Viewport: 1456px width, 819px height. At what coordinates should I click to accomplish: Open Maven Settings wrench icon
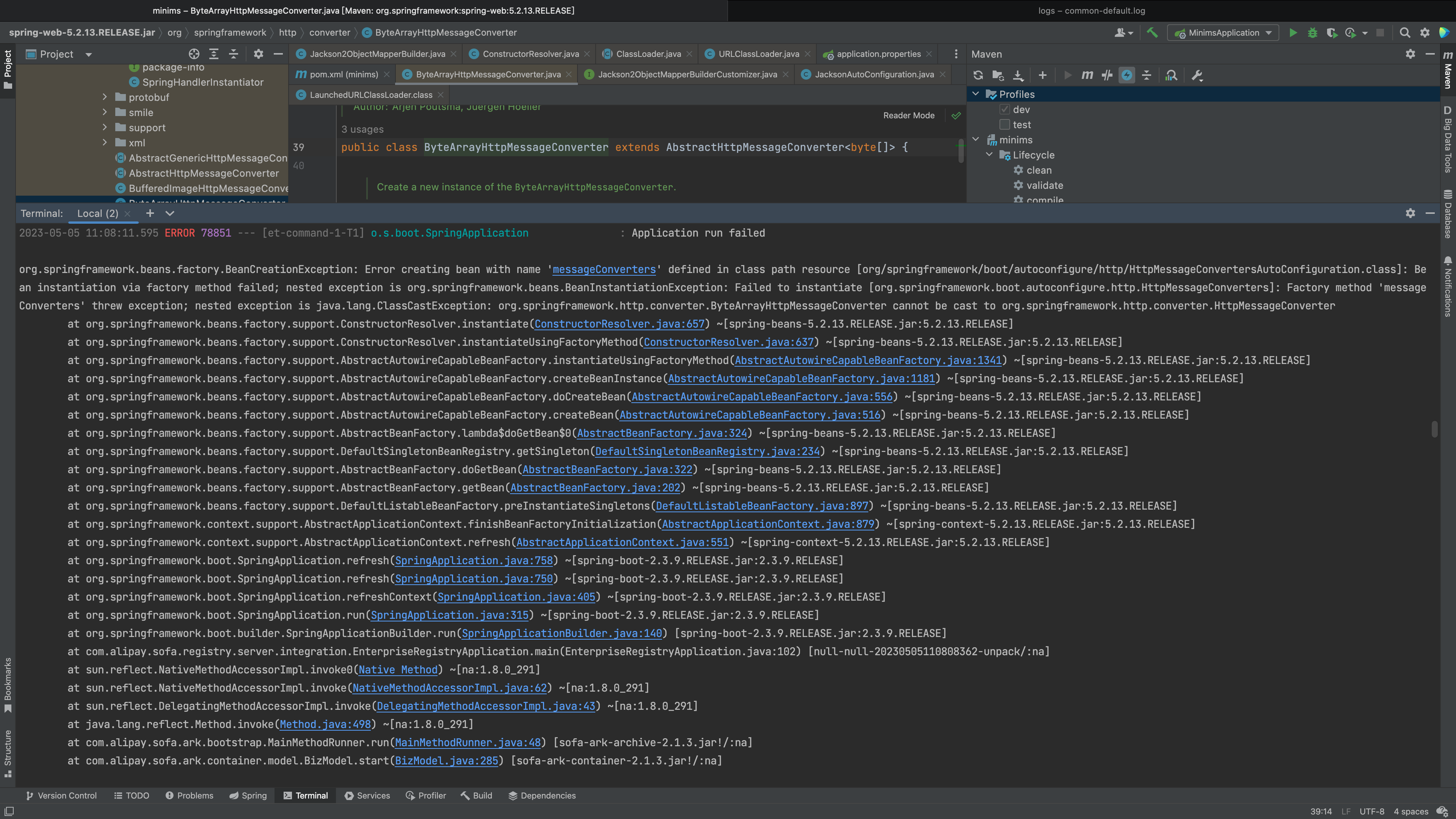click(1197, 75)
